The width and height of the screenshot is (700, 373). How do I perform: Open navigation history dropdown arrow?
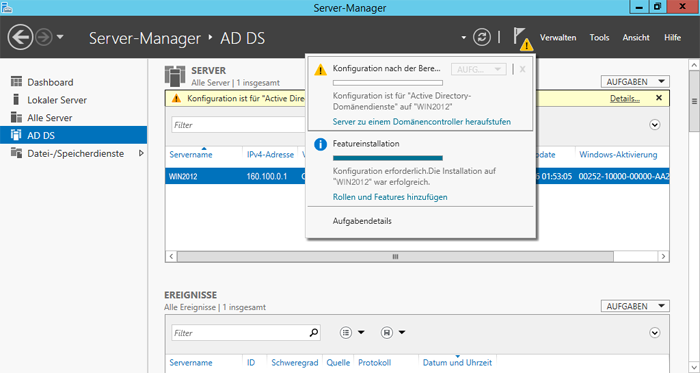[x=60, y=37]
